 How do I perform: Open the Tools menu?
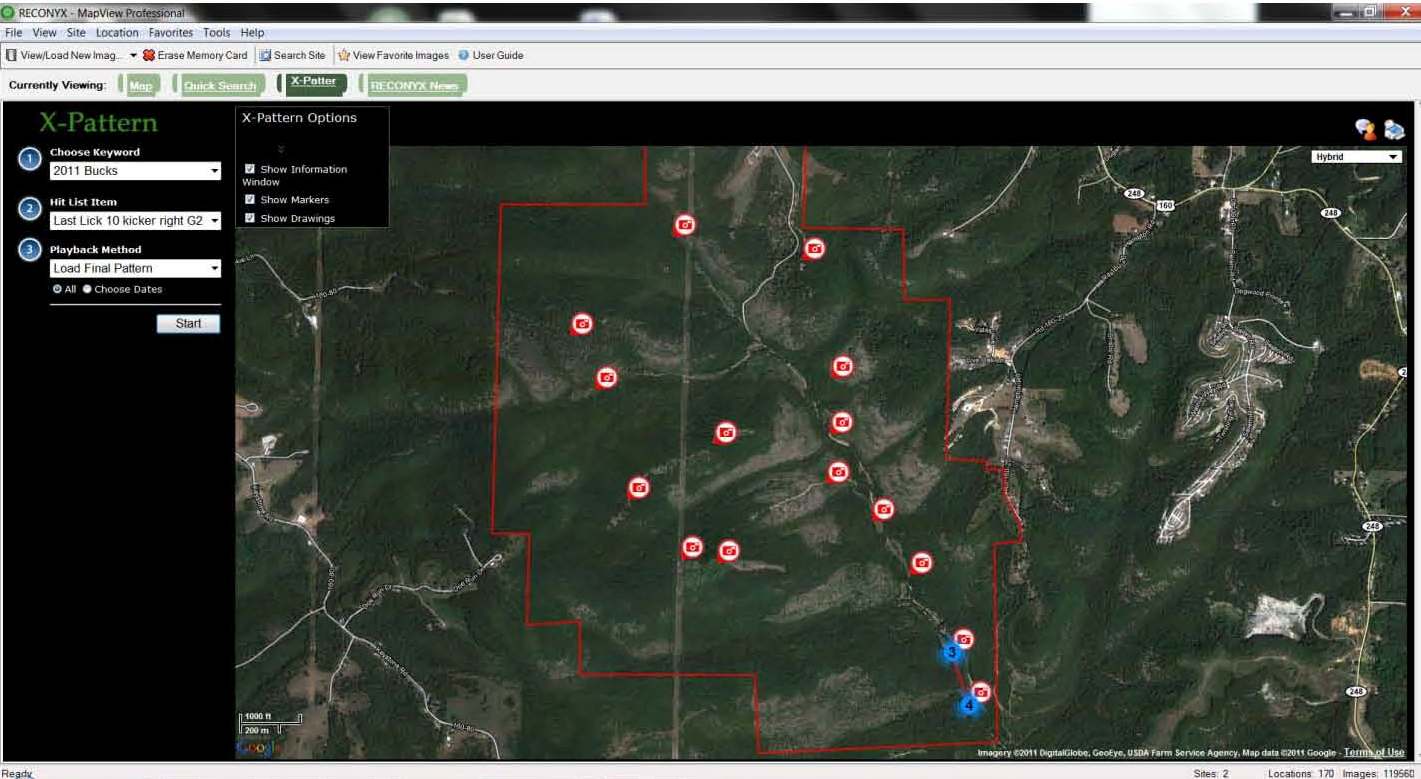click(216, 33)
